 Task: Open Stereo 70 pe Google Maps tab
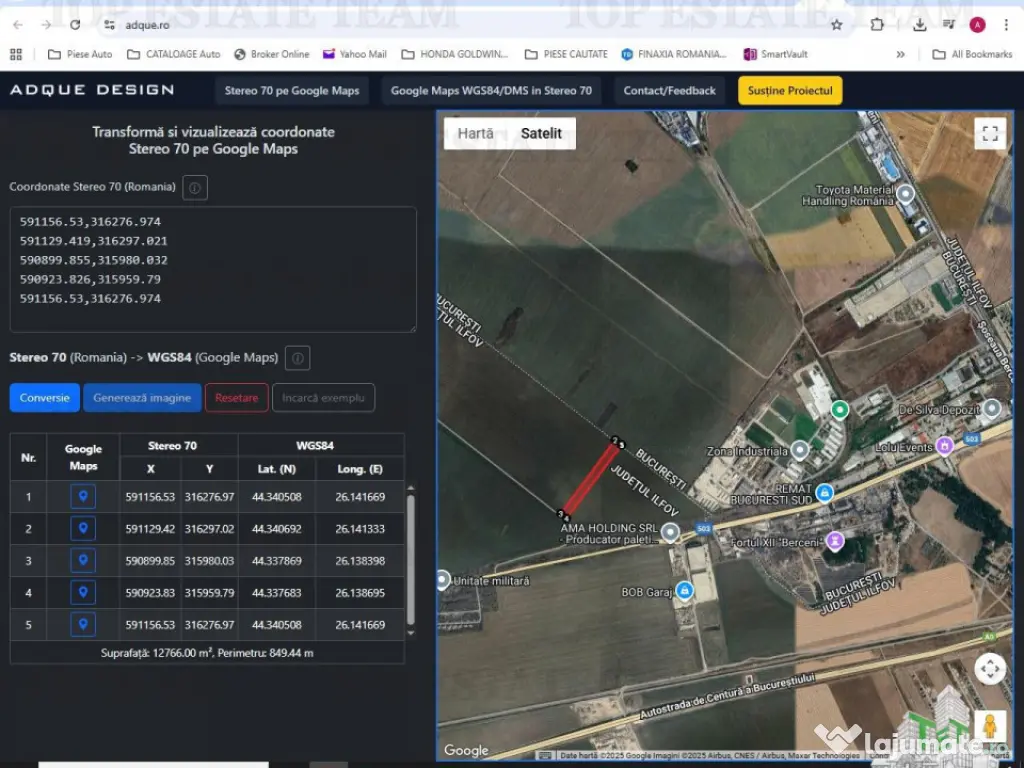[x=291, y=91]
